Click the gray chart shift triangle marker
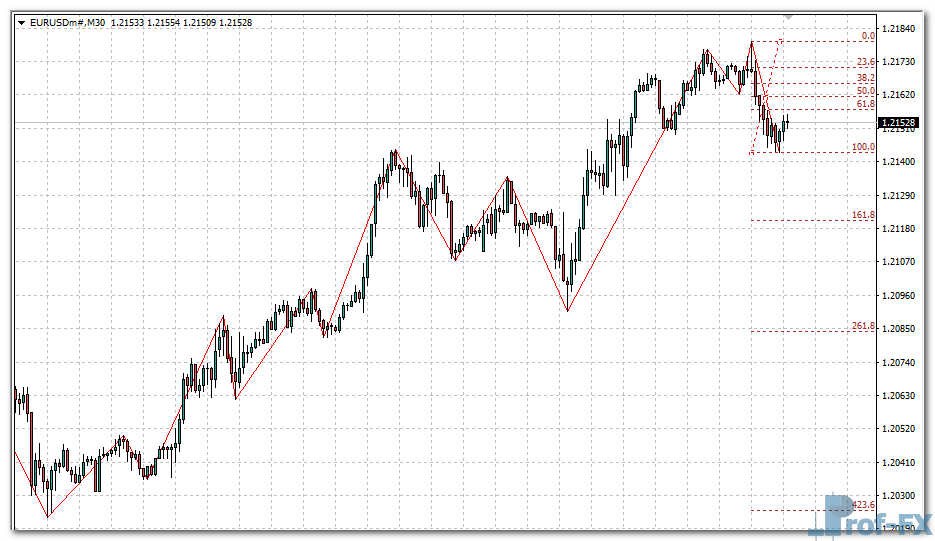Viewport: 935px width, 541px height. coord(788,17)
